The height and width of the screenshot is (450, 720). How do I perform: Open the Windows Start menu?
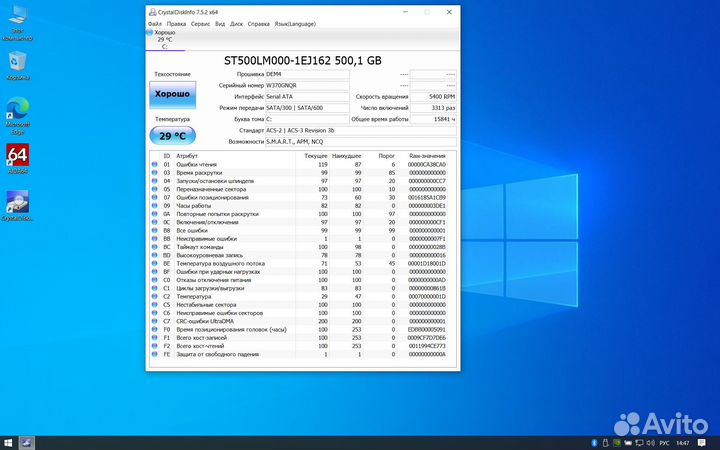coord(8,443)
